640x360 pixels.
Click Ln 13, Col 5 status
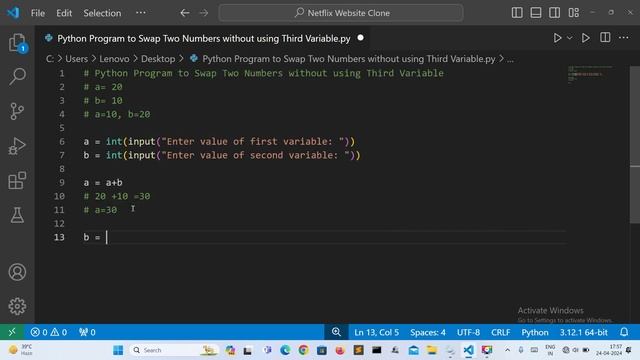[376, 332]
